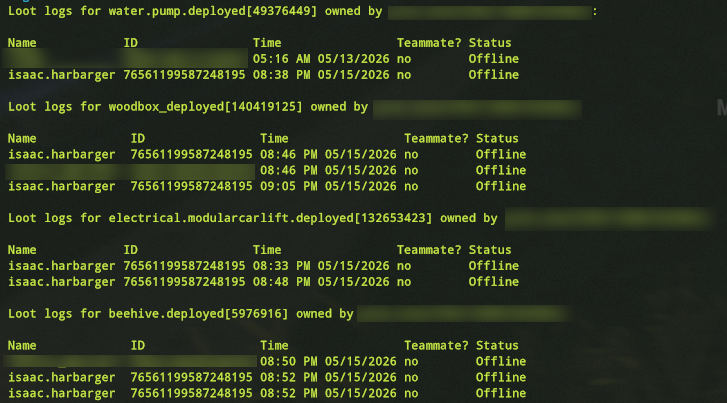The height and width of the screenshot is (403, 727).
Task: Click the 08:33 PM carlift log timestamp
Action: point(321,266)
